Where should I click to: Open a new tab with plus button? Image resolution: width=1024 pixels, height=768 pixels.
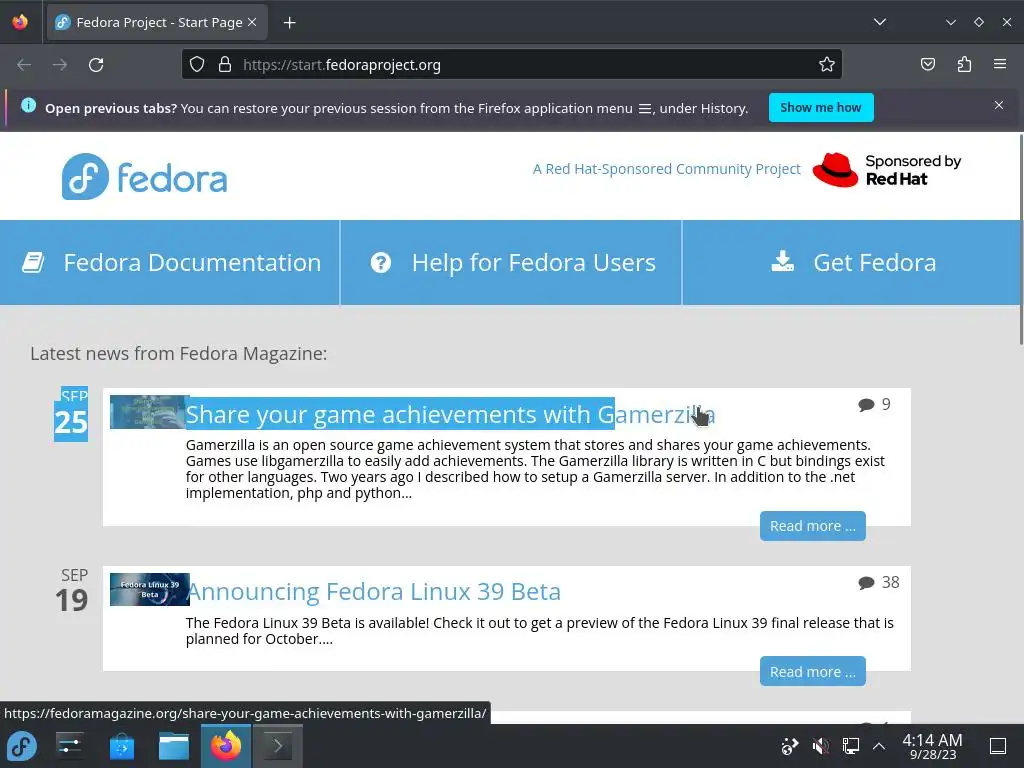pos(289,23)
